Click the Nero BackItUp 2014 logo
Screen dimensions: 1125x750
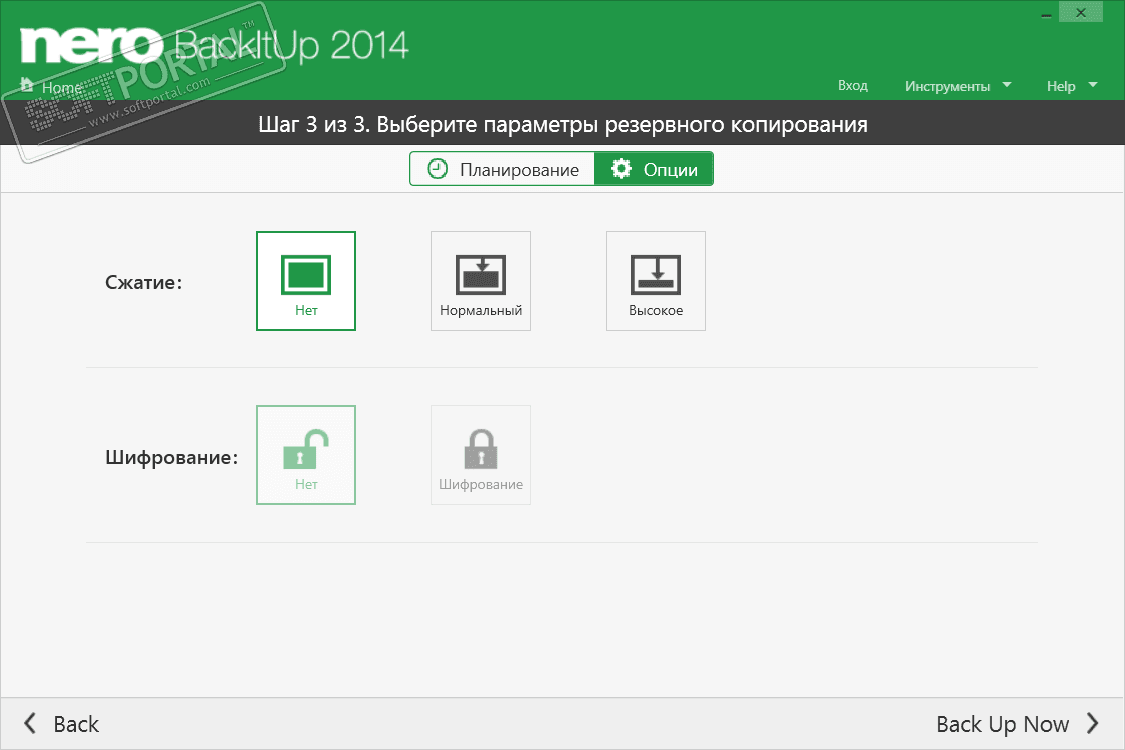click(x=214, y=44)
